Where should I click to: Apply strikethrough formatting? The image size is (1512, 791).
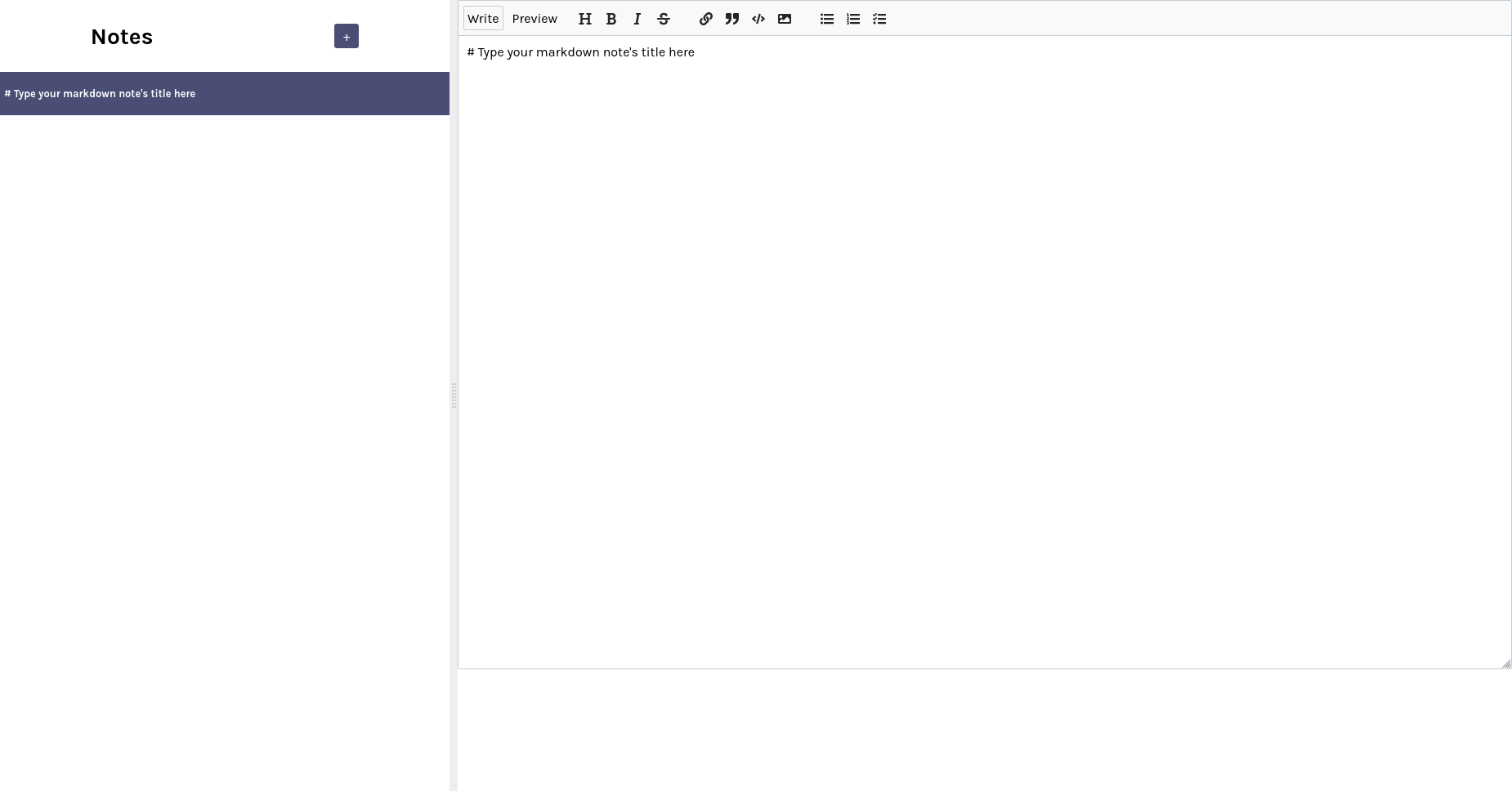664,19
